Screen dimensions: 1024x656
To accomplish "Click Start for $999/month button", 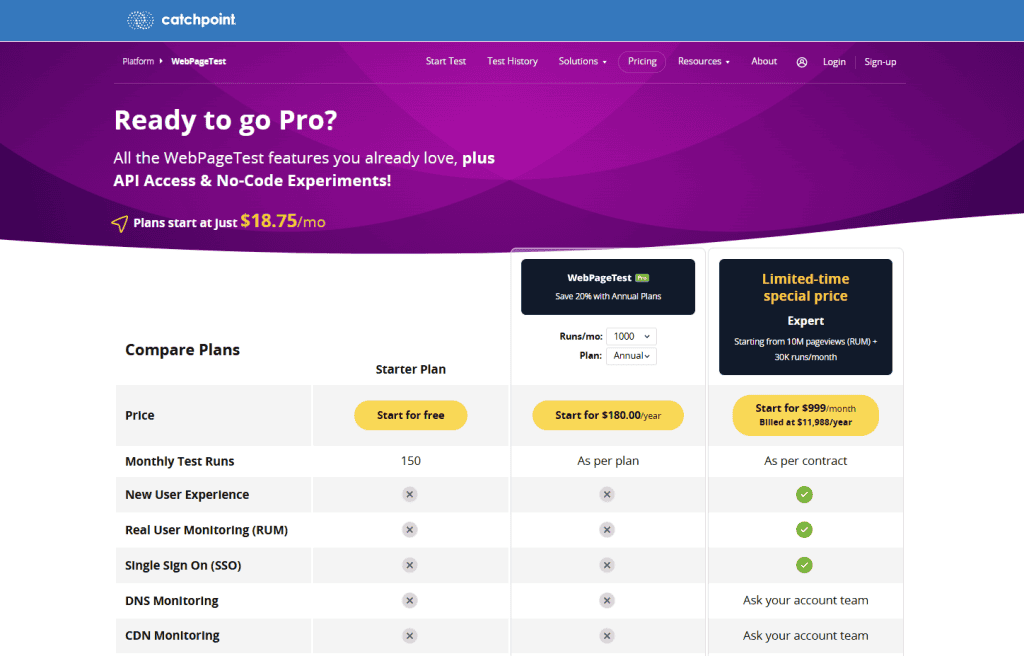I will (805, 416).
